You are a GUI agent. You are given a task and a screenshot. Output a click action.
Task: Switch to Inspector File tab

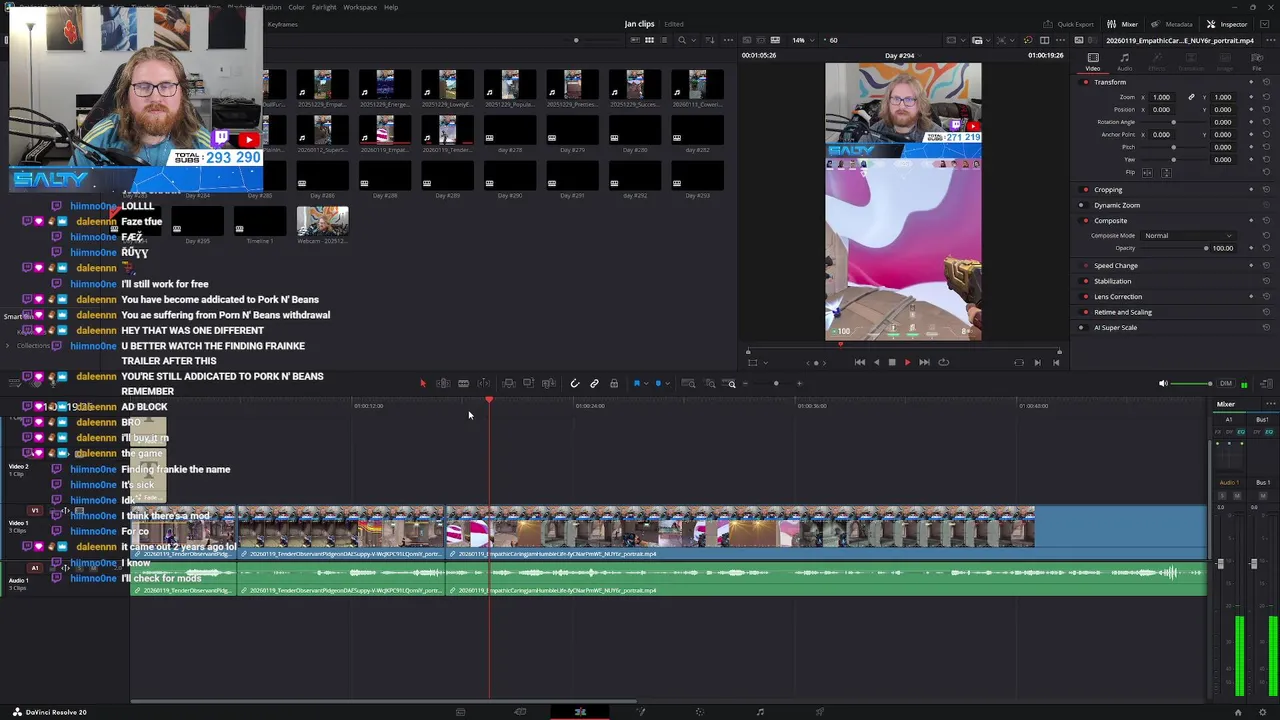1257,62
